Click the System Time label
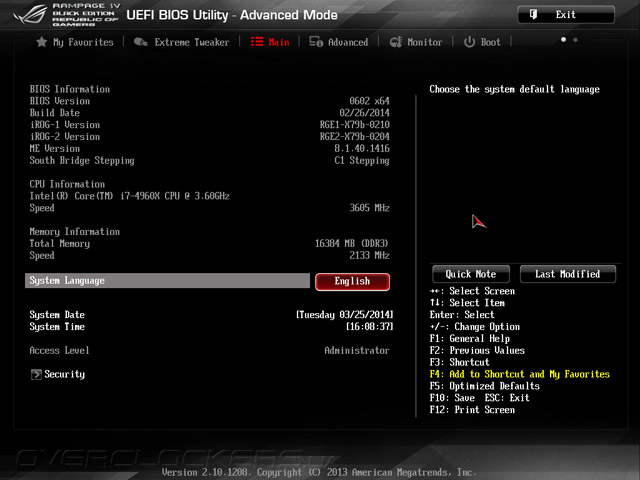 click(x=57, y=327)
